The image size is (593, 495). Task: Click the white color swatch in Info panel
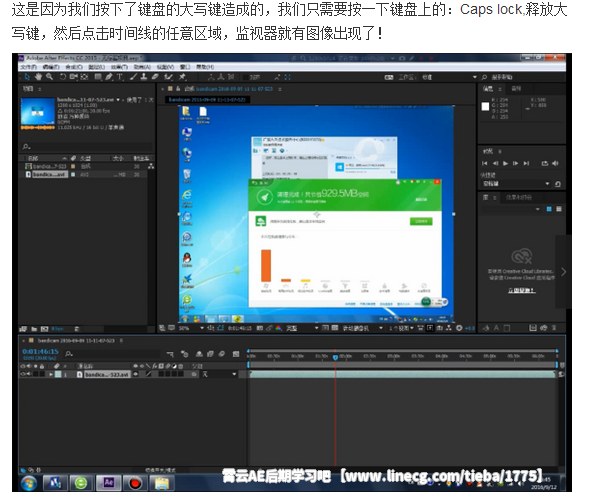(x=485, y=107)
